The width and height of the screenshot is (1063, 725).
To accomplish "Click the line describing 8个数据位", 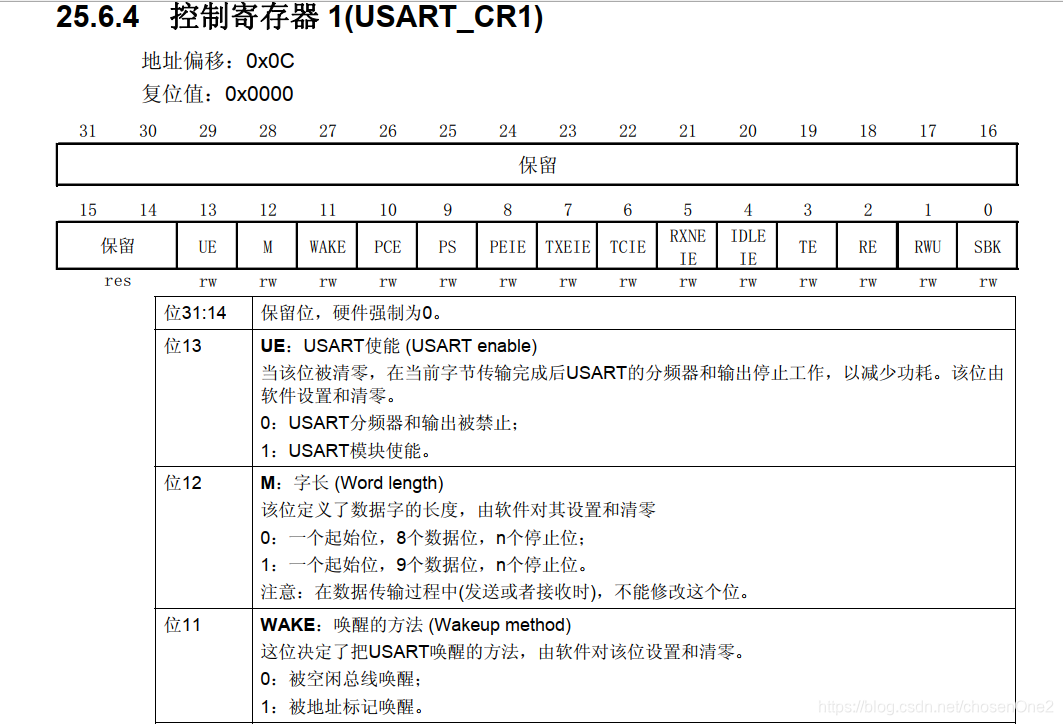I will coord(423,538).
